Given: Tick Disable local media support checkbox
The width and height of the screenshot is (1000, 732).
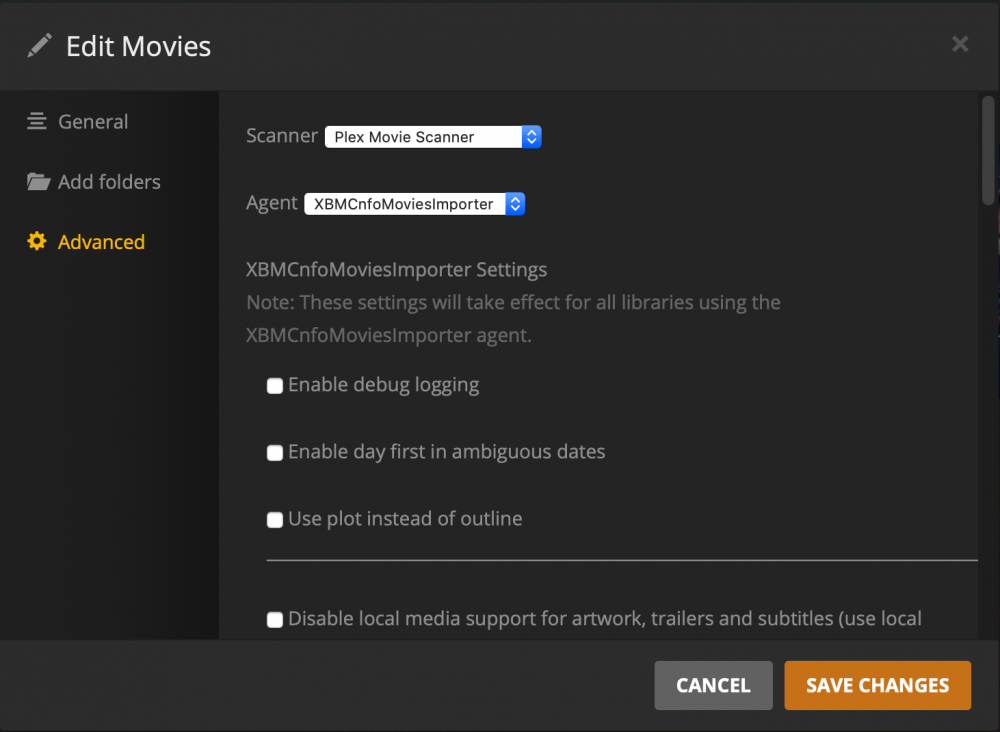Looking at the screenshot, I should tap(275, 620).
